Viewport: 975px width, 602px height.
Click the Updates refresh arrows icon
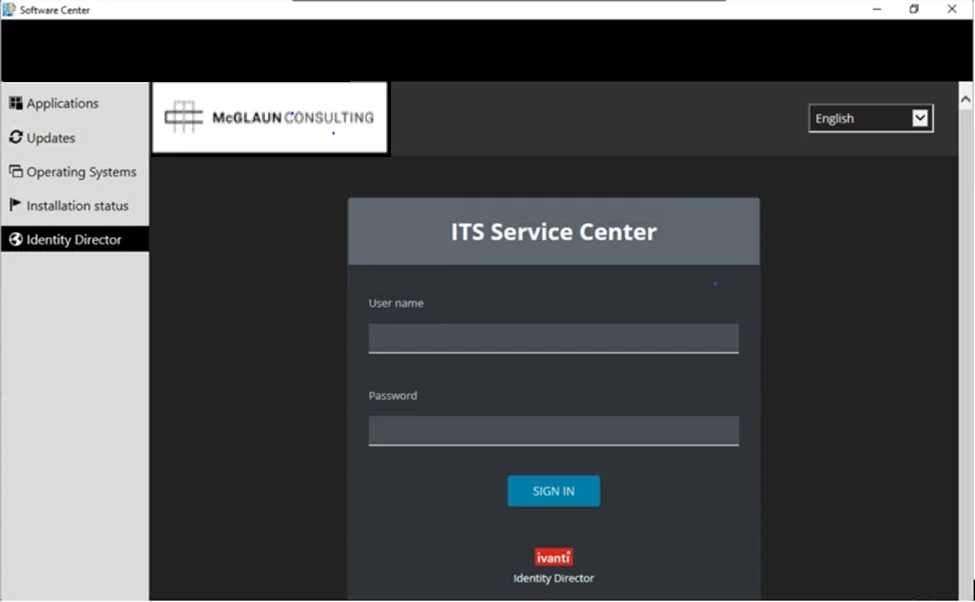(16, 137)
